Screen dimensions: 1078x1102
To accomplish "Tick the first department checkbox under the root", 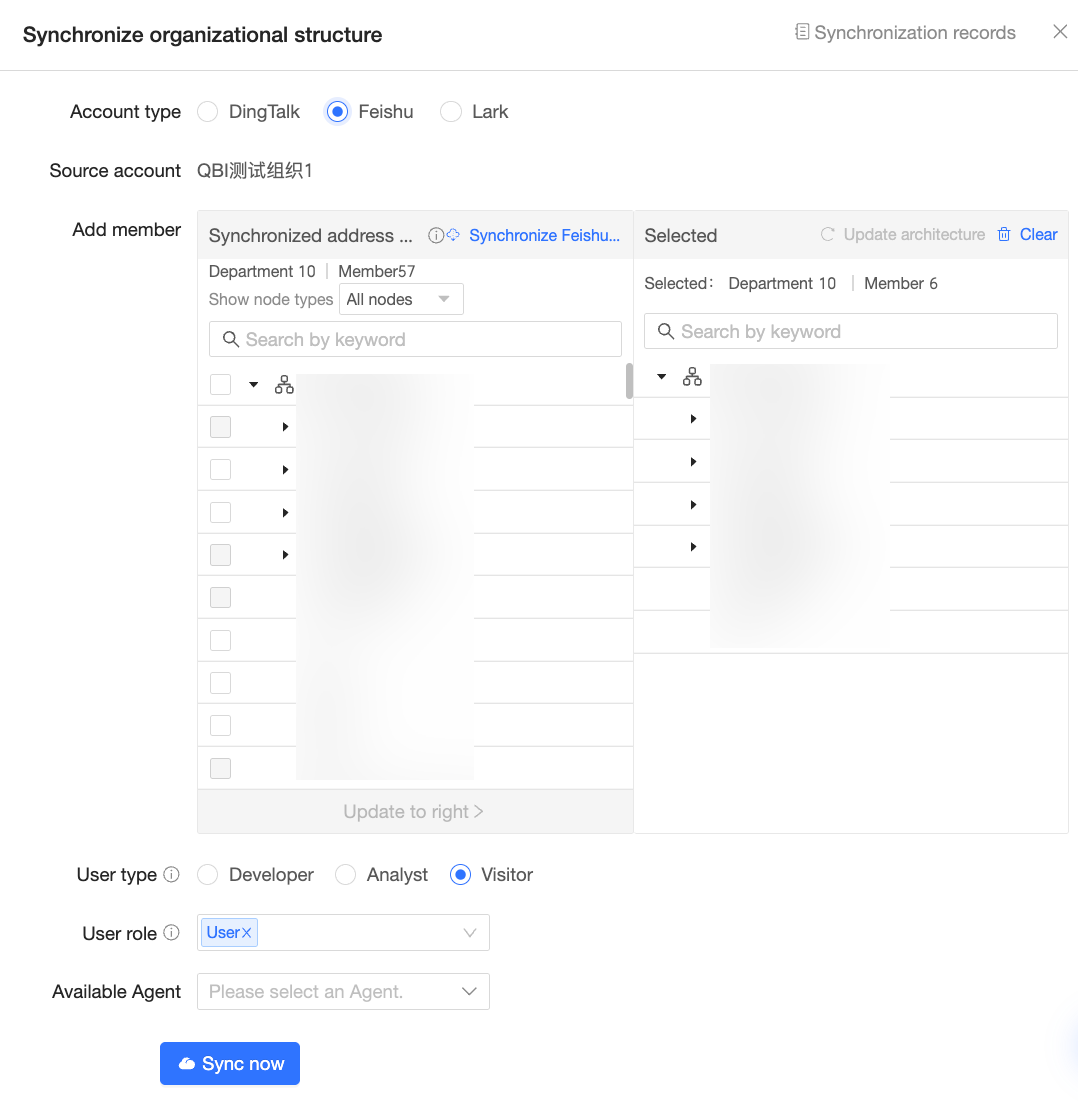I will (221, 427).
